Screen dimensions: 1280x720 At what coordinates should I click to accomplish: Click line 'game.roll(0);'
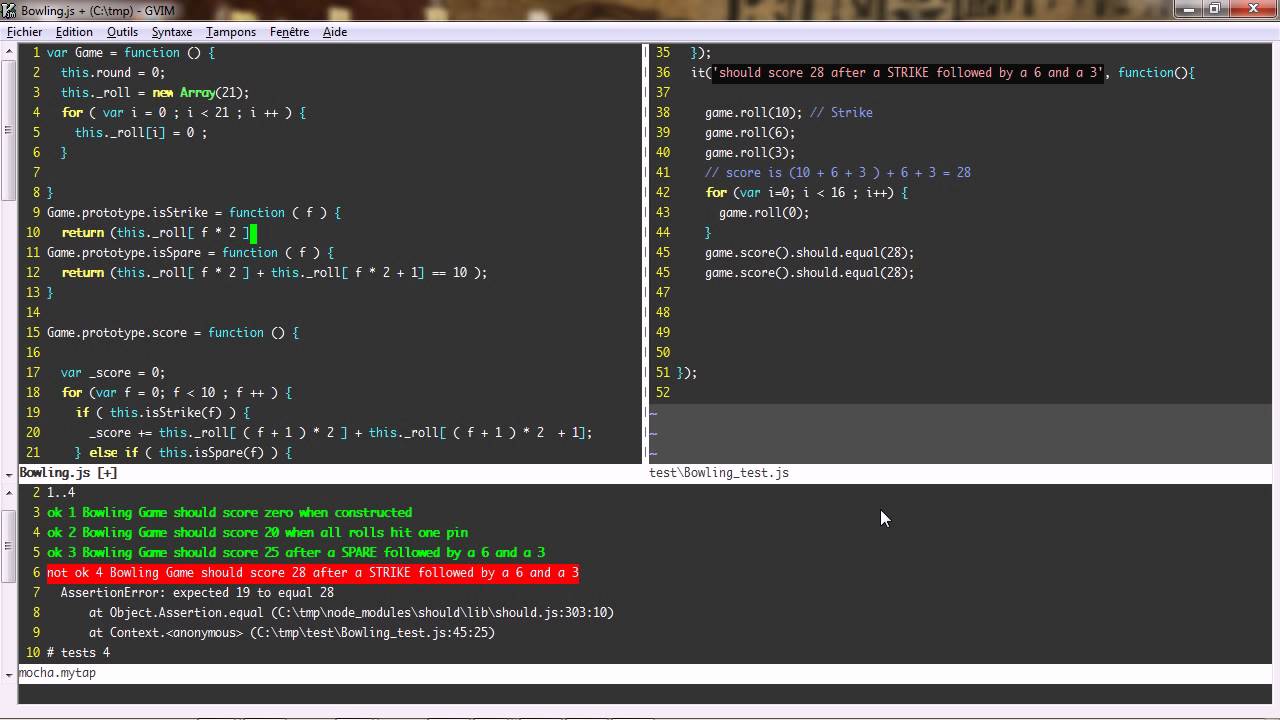764,213
